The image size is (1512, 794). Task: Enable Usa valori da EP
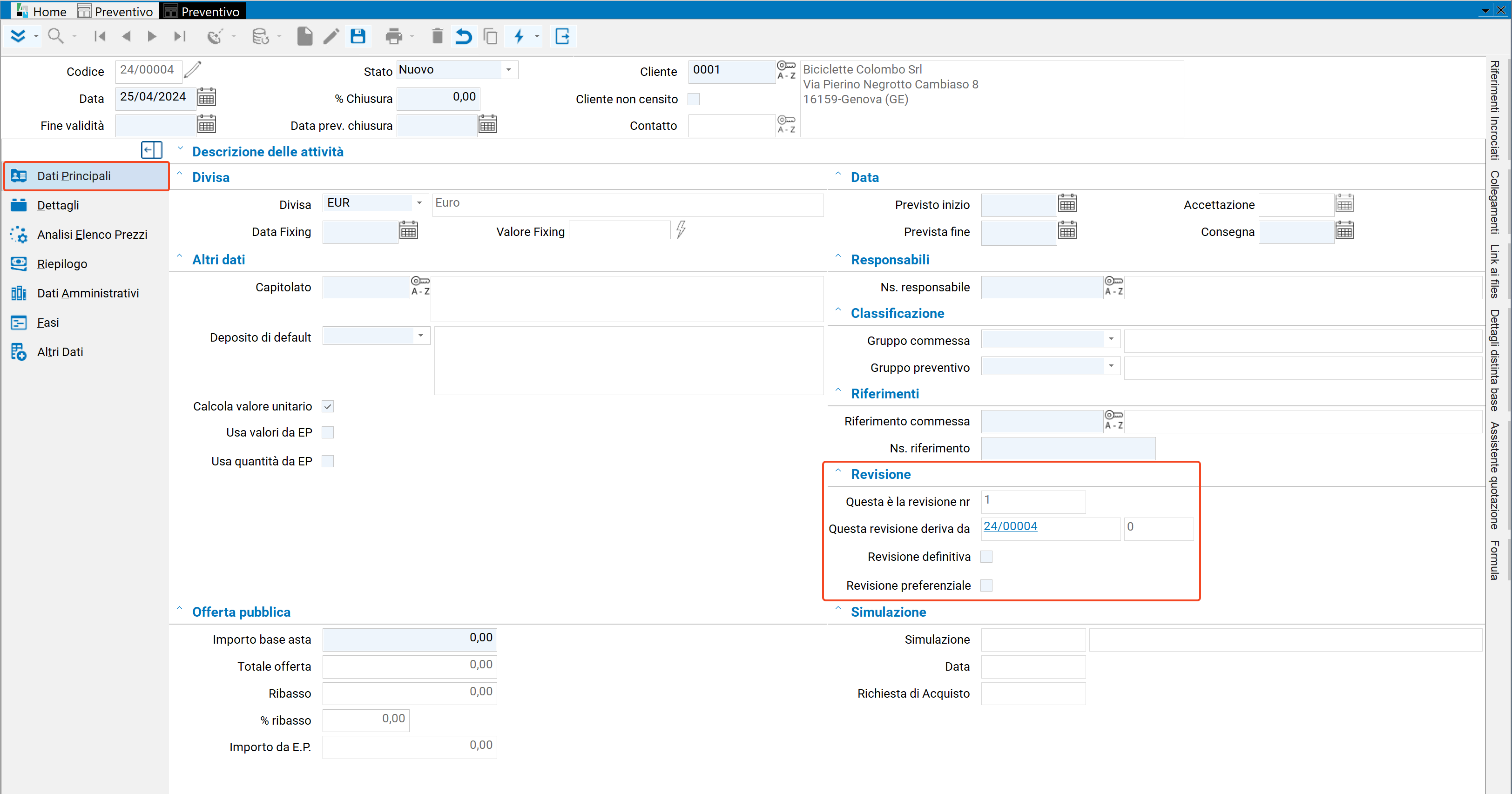pos(328,432)
